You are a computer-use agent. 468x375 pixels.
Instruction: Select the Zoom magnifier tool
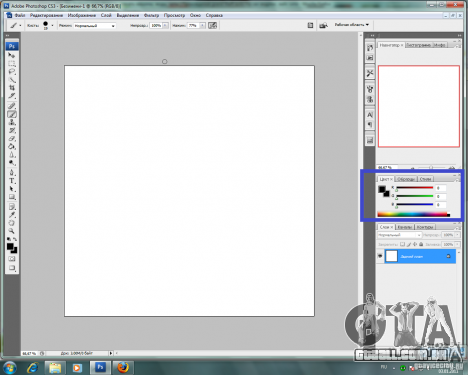coord(12,231)
